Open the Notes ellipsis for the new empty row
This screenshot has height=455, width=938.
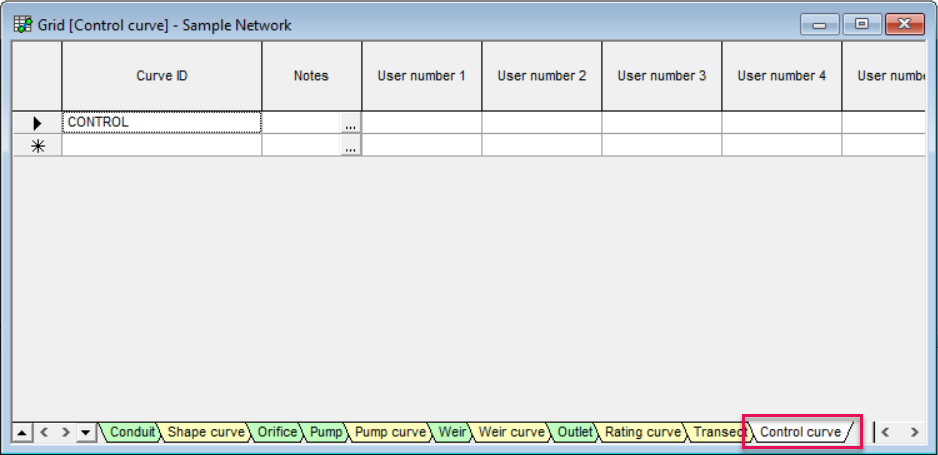click(x=351, y=146)
